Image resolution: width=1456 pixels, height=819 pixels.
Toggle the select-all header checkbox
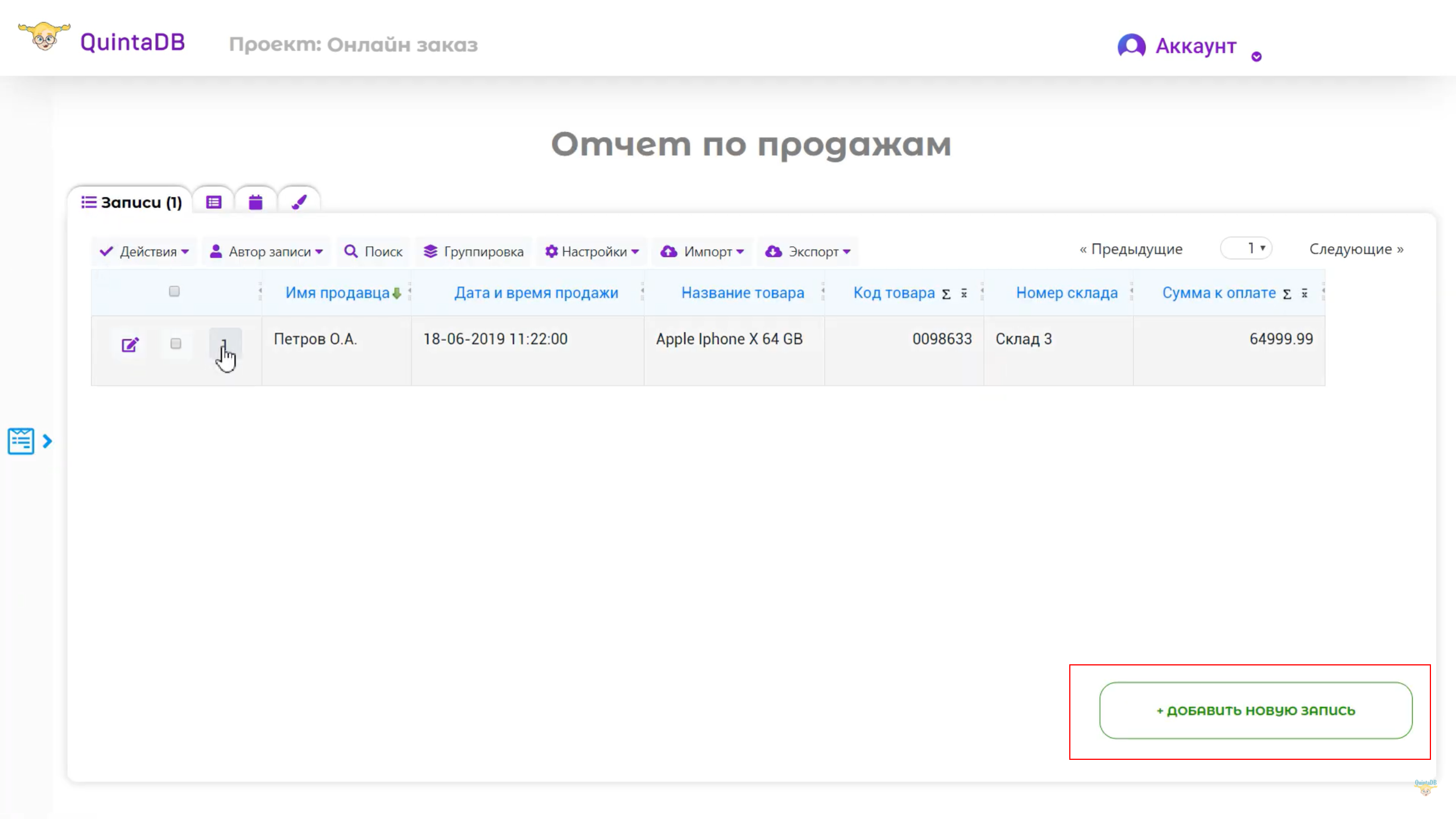175,291
